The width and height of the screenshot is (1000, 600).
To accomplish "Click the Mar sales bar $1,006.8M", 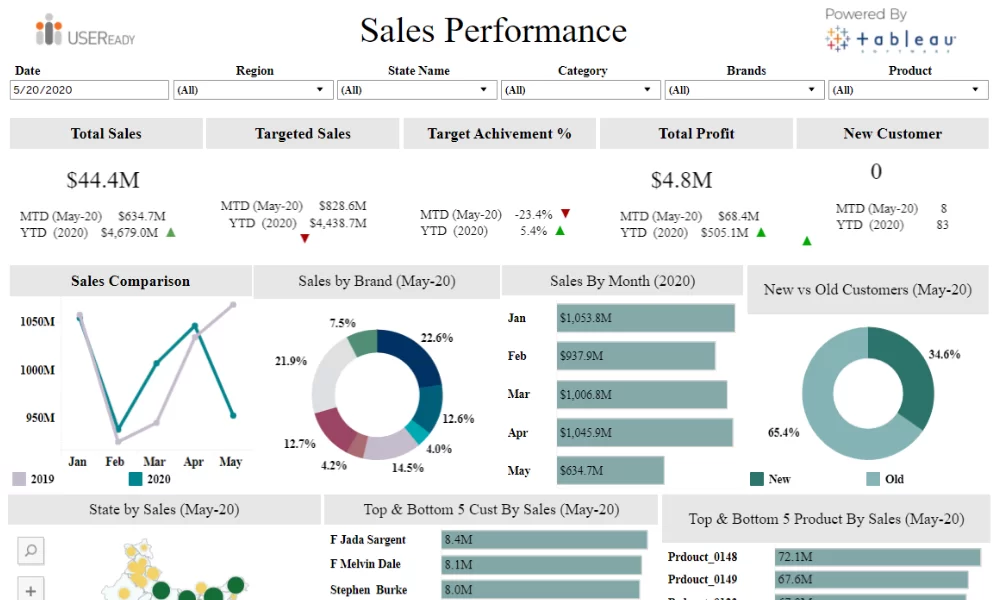I will [642, 395].
